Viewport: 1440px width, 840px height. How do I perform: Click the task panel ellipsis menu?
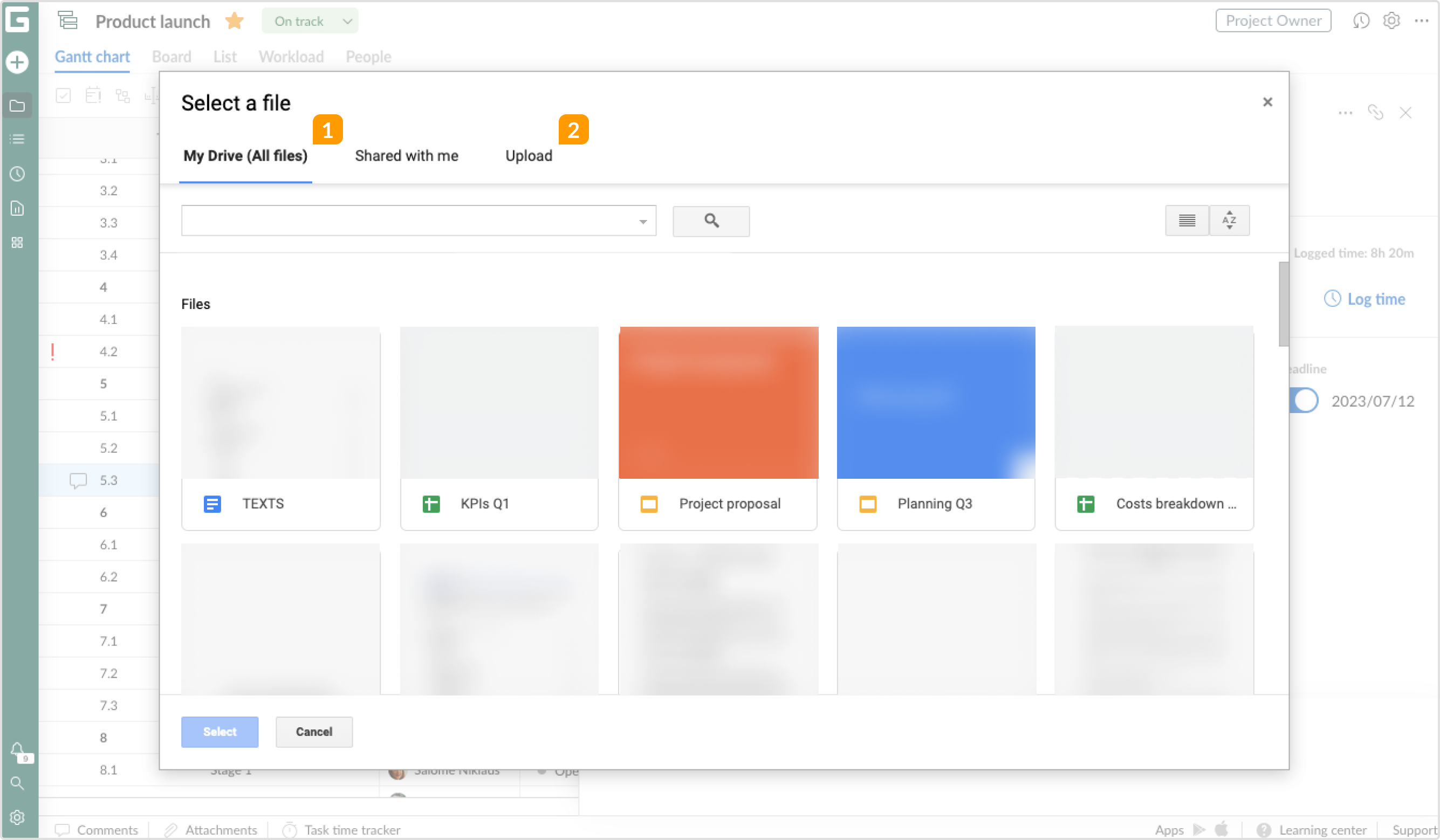(x=1346, y=113)
